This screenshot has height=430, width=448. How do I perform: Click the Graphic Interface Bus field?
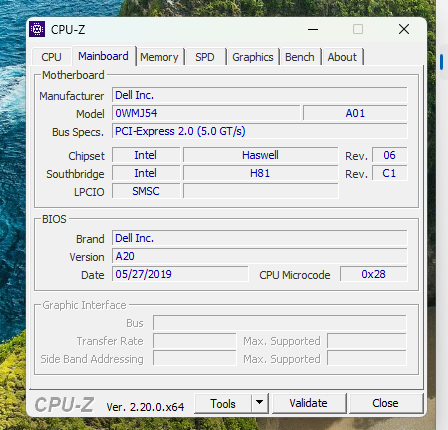coord(280,323)
